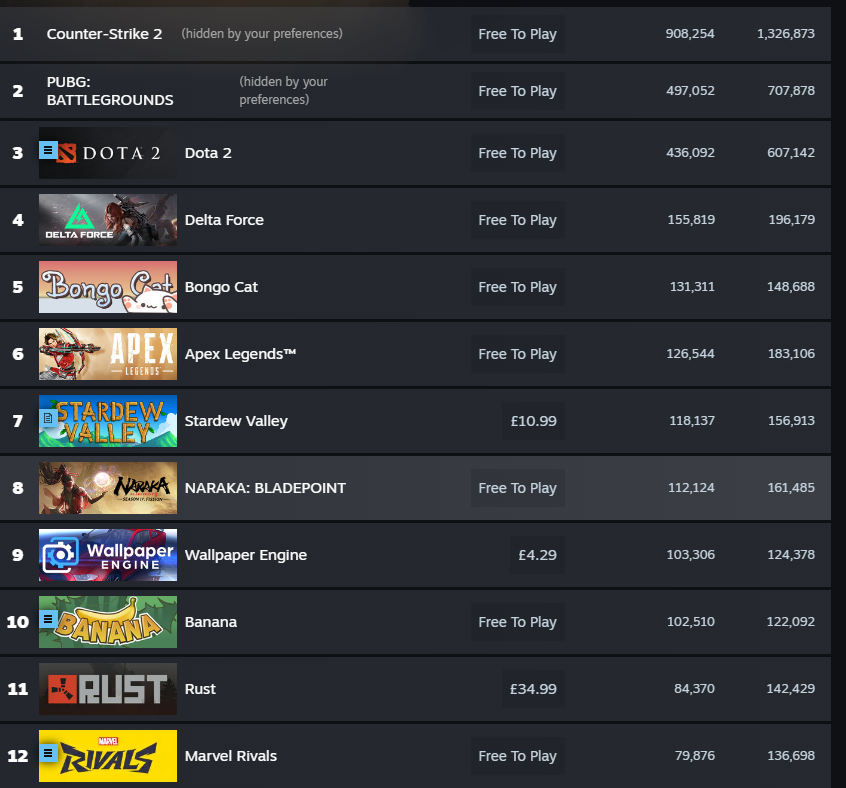Click the Wallpaper Engine thumbnail image

pyautogui.click(x=108, y=555)
